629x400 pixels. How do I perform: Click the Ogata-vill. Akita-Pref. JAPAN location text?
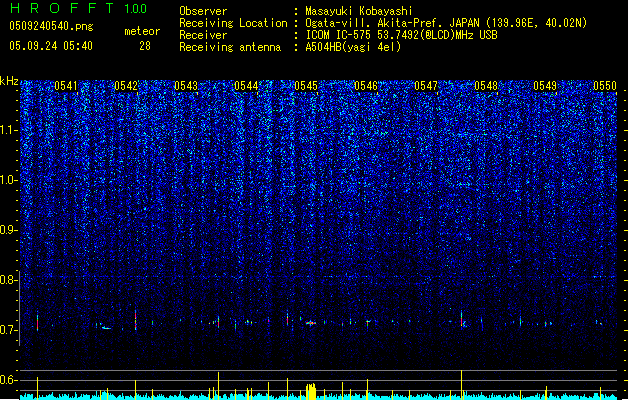[446, 23]
